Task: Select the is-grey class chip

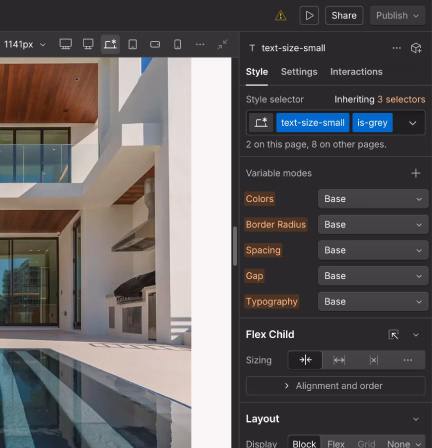Action: coord(372,123)
